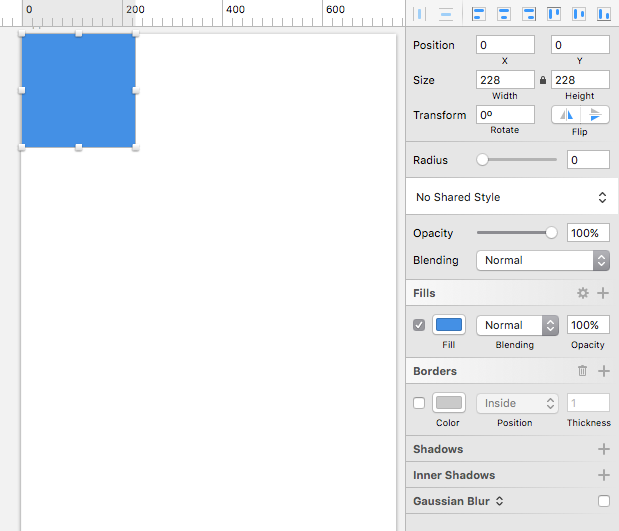The width and height of the screenshot is (619, 531).
Task: Toggle the size proportions lock
Action: (x=543, y=80)
